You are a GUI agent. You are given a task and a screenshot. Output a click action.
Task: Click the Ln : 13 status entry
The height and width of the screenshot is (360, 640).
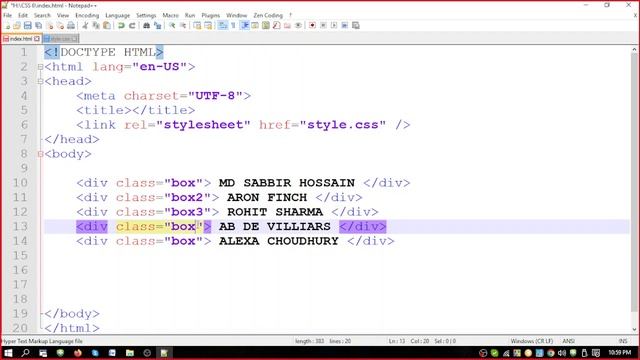(396, 341)
